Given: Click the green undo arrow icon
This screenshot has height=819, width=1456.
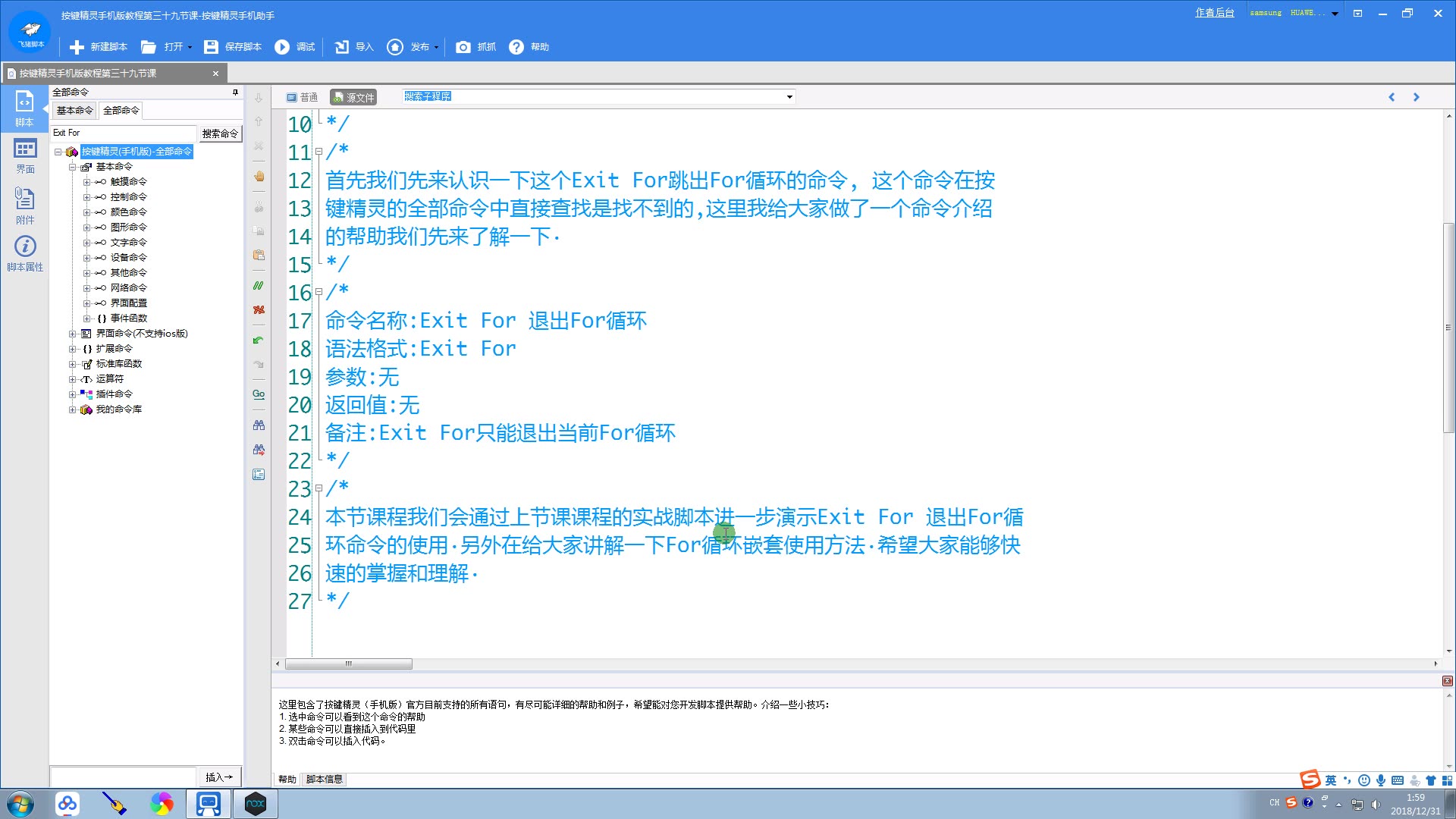Looking at the screenshot, I should click(259, 340).
